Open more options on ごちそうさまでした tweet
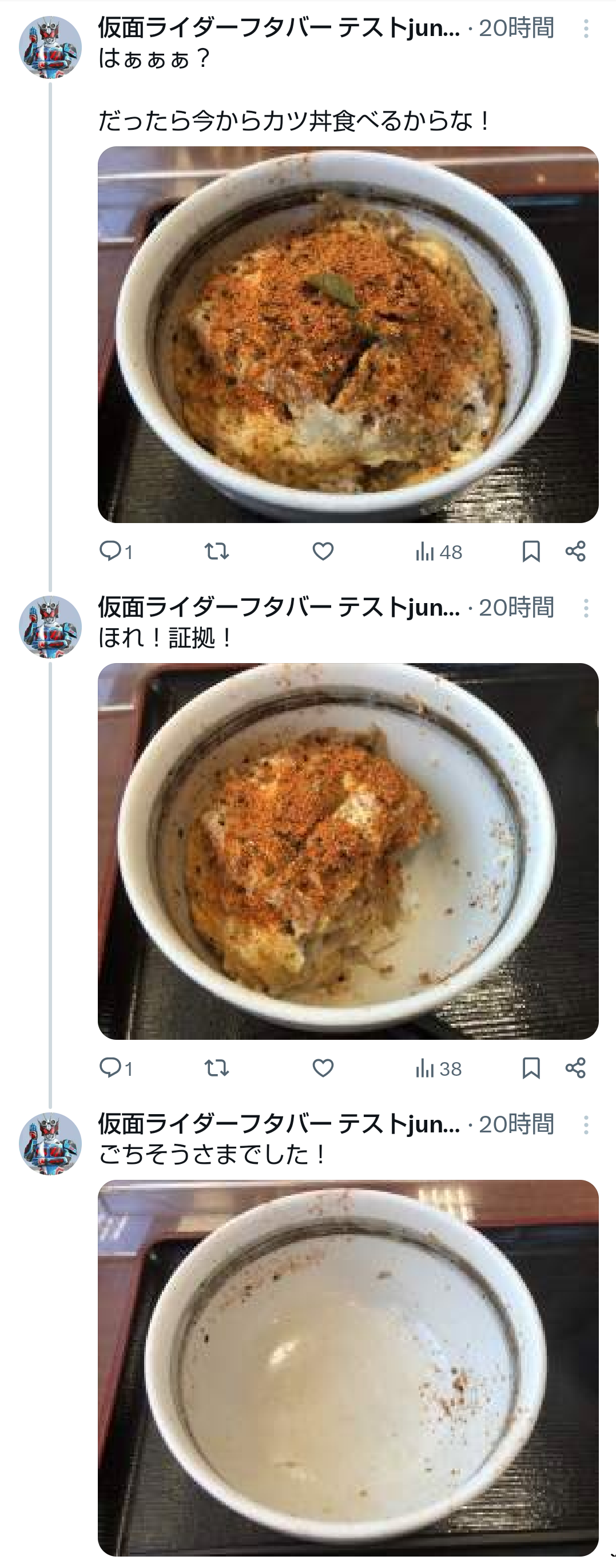 [x=586, y=1124]
